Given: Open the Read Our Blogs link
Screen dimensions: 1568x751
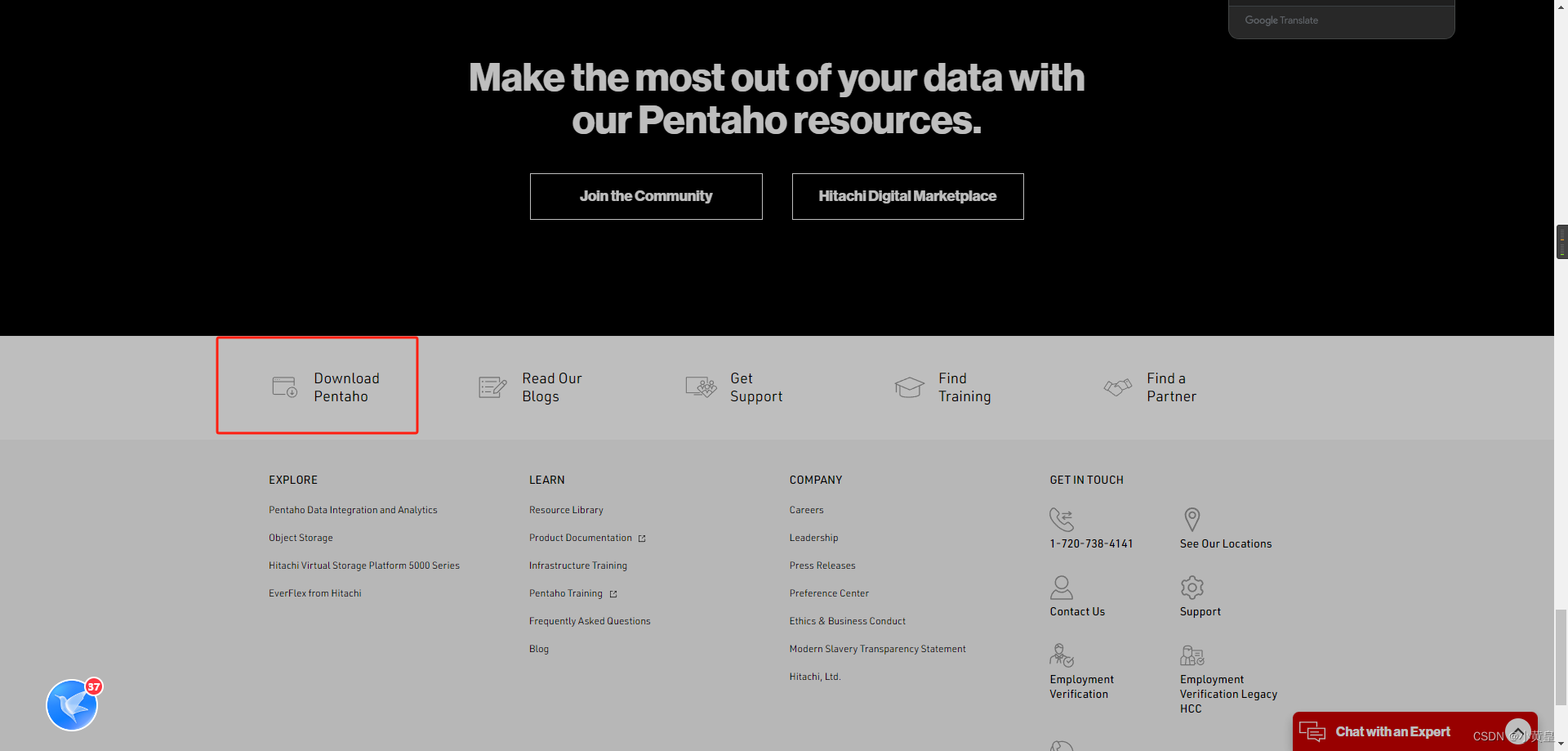Looking at the screenshot, I should (x=552, y=387).
